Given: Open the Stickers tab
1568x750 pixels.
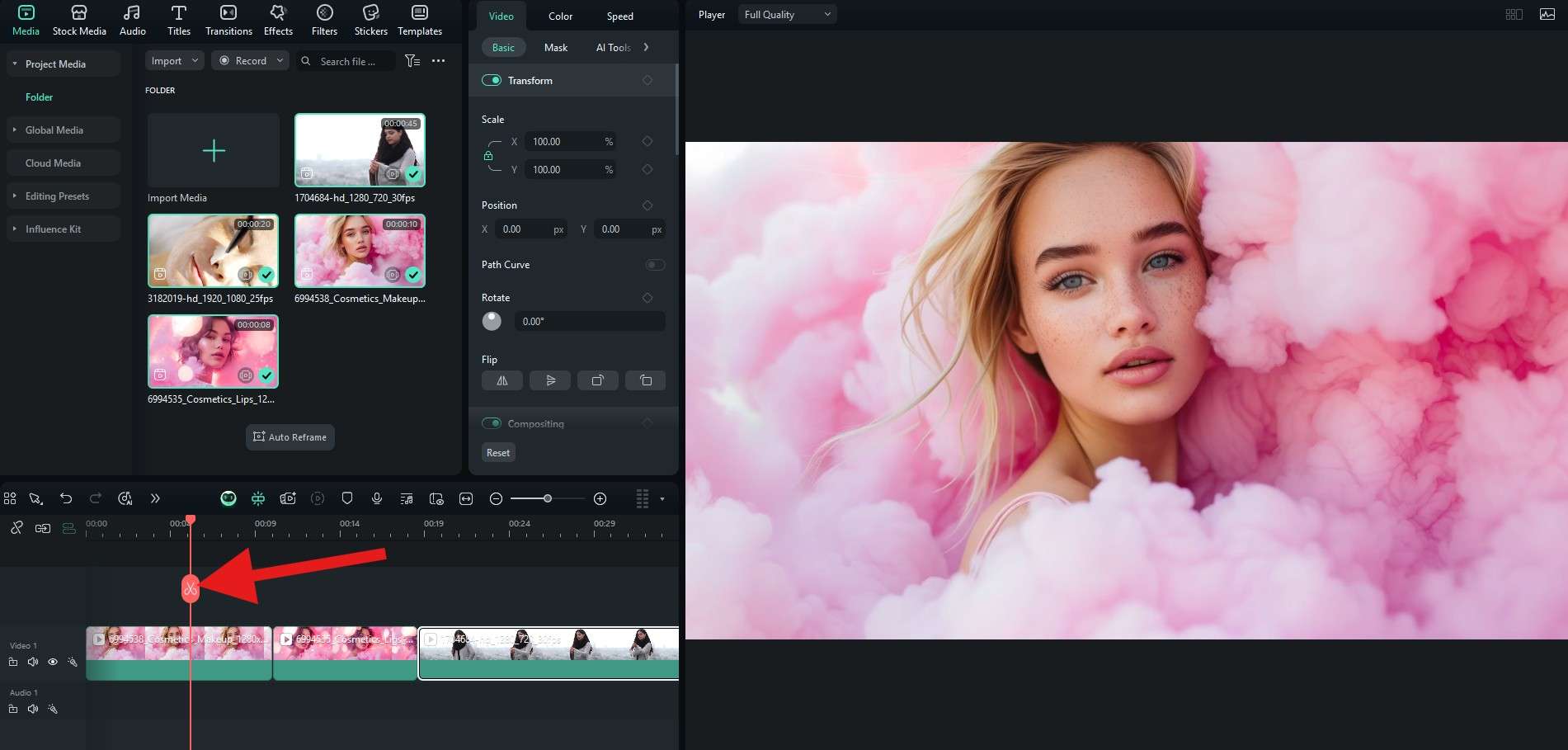Looking at the screenshot, I should (x=371, y=21).
